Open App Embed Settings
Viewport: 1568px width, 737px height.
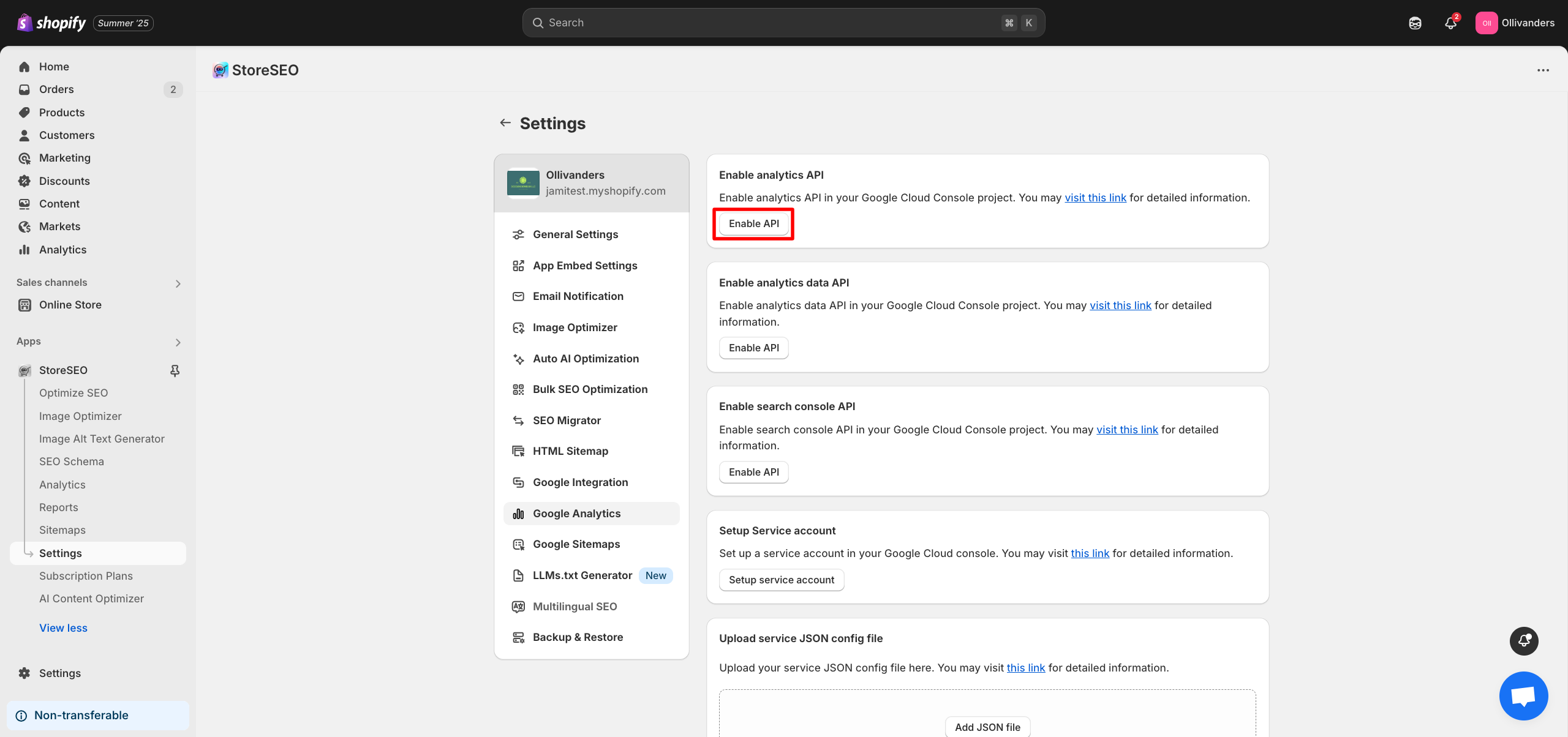(592, 266)
